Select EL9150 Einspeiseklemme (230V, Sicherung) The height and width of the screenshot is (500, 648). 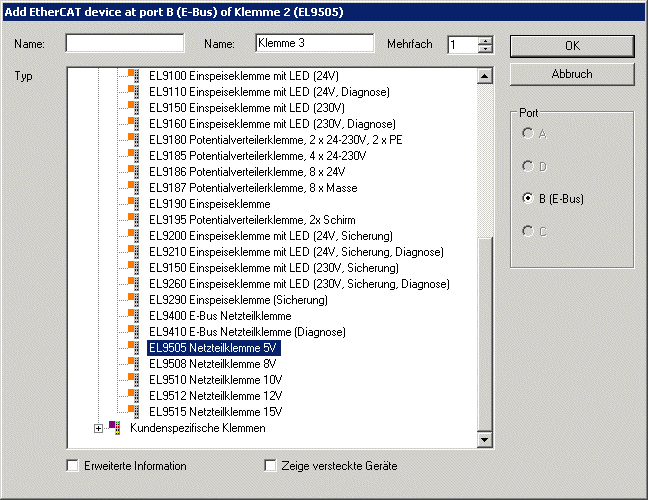[274, 268]
